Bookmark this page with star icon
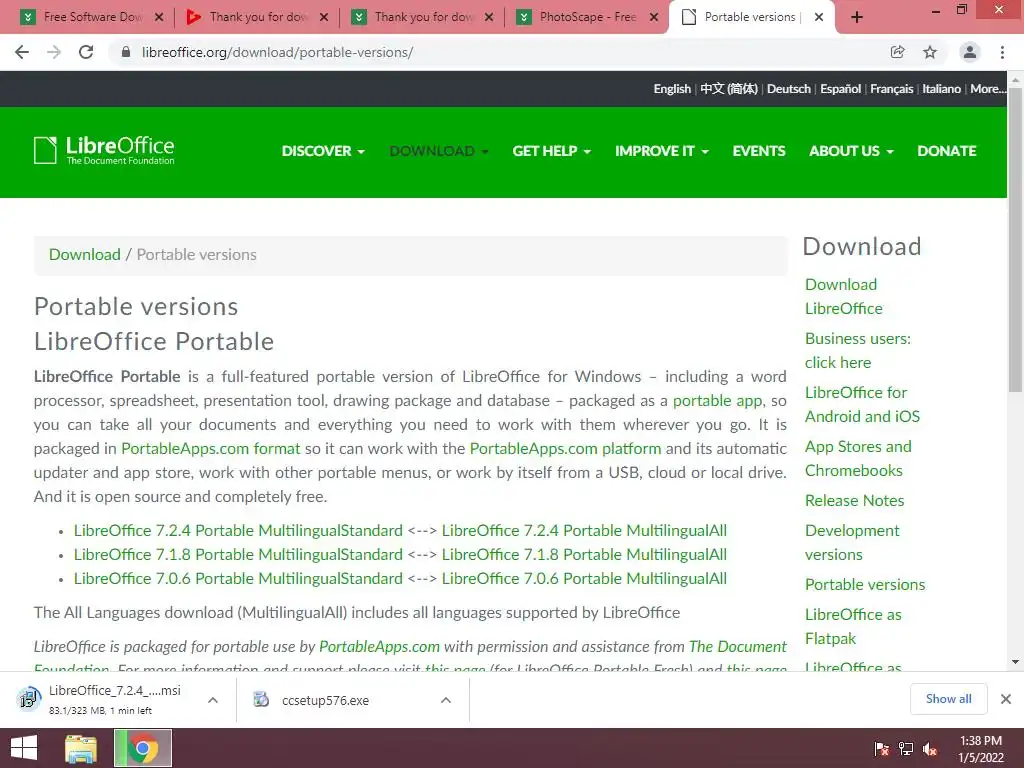 (x=930, y=52)
